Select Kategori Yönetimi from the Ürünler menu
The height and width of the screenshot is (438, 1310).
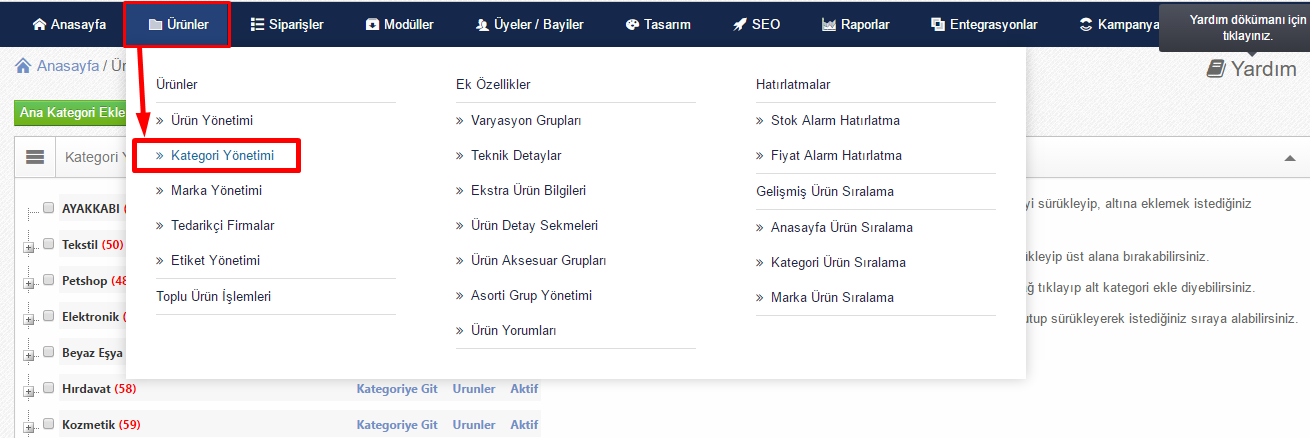coord(221,155)
